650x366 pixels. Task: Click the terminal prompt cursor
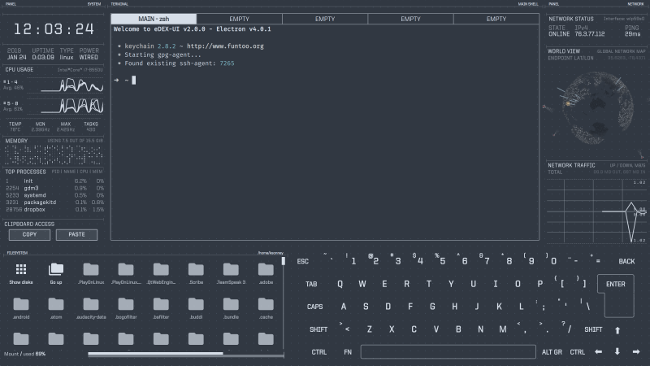click(134, 80)
